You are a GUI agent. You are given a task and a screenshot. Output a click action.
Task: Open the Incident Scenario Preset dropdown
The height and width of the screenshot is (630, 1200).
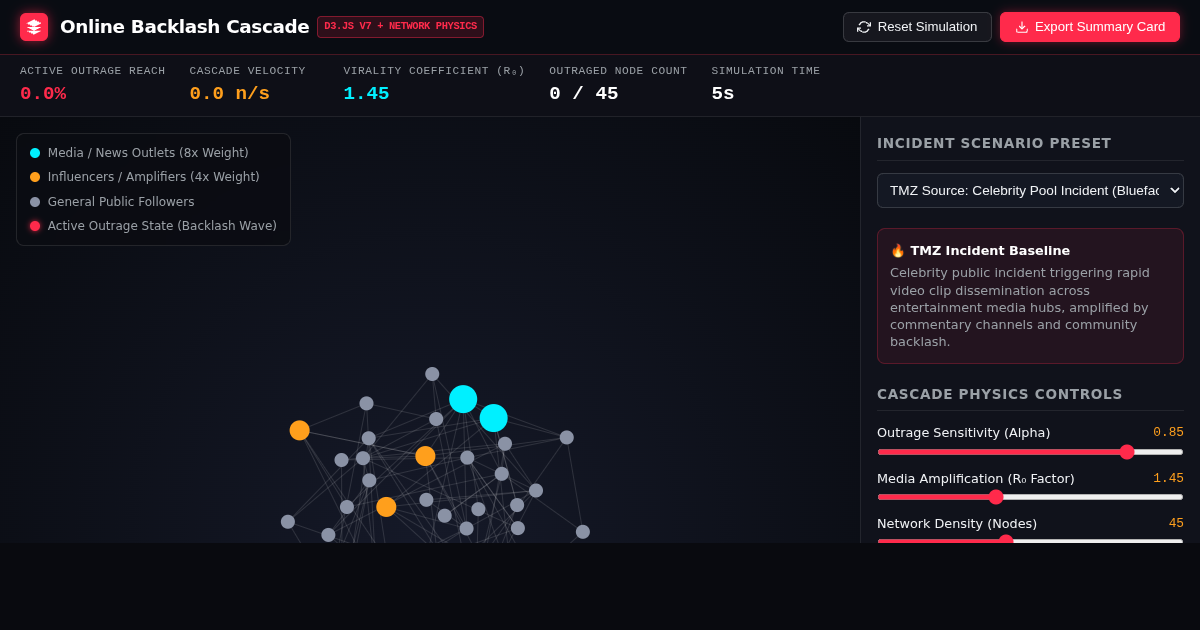pos(1030,190)
